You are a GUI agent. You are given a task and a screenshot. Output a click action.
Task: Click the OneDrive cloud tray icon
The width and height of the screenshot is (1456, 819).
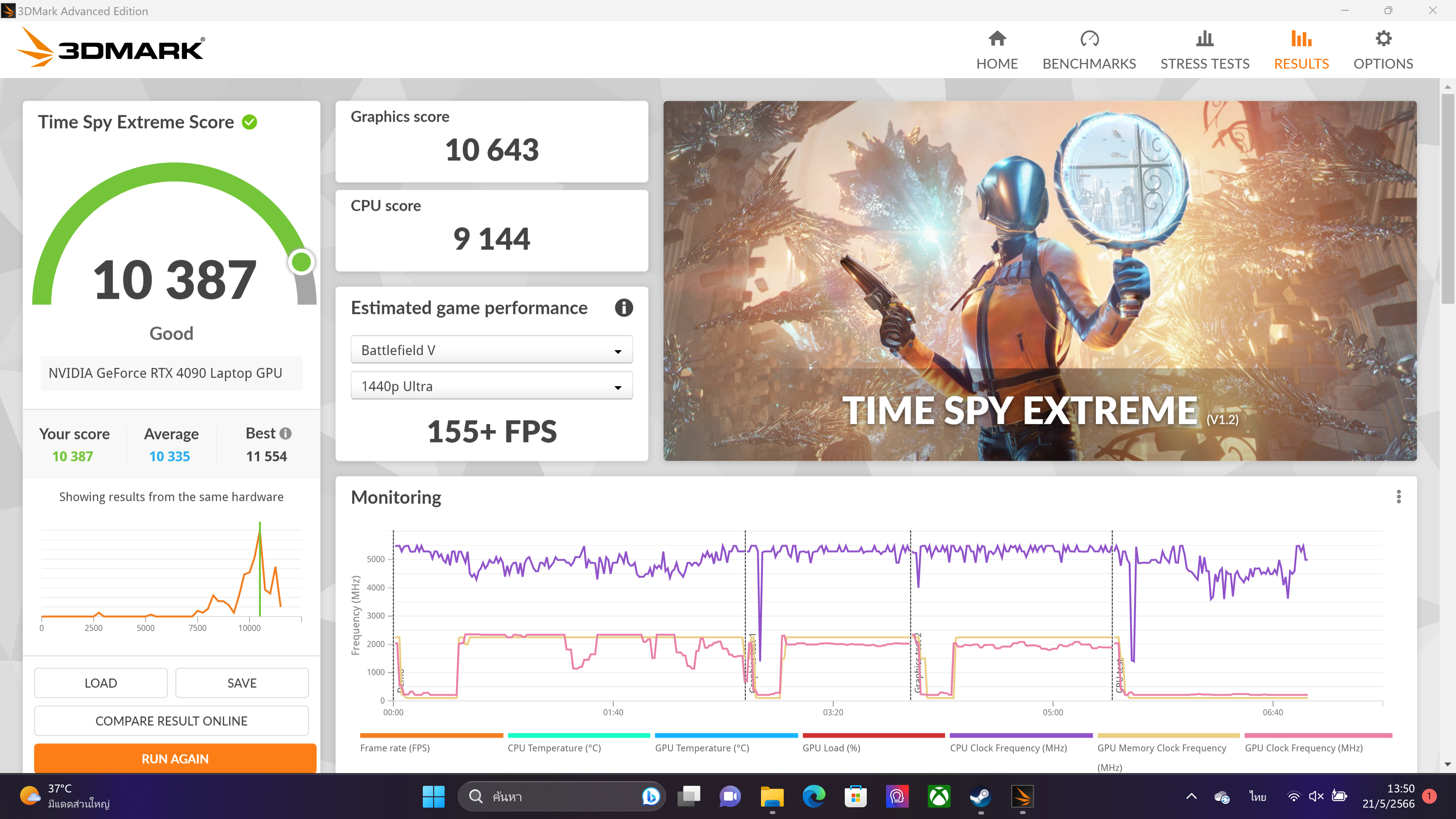tap(1221, 796)
